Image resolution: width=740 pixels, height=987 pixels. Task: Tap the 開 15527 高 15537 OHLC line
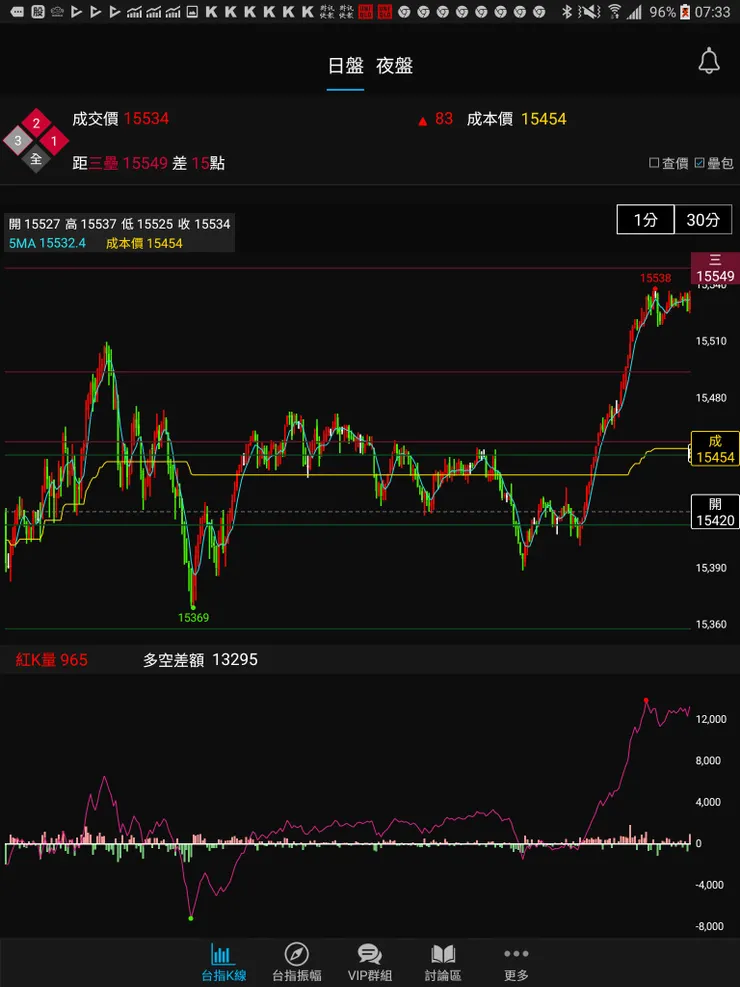point(120,224)
